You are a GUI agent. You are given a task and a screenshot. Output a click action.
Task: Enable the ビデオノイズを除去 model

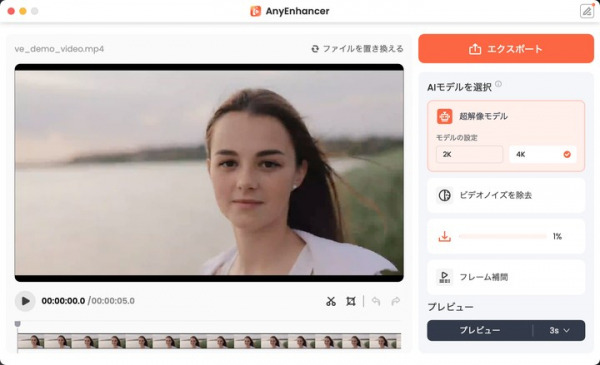coord(506,195)
